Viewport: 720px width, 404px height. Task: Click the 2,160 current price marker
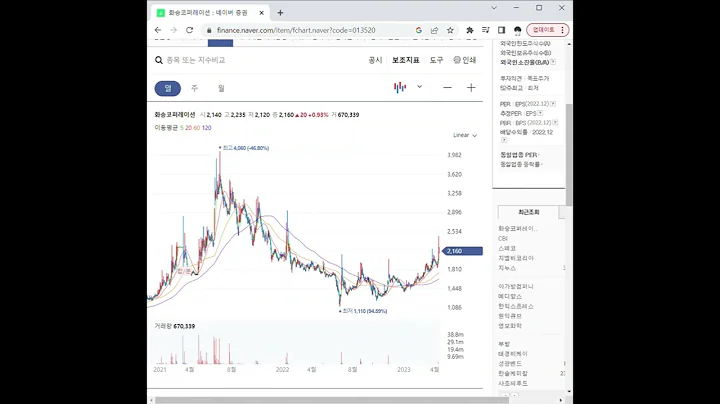[x=463, y=251]
